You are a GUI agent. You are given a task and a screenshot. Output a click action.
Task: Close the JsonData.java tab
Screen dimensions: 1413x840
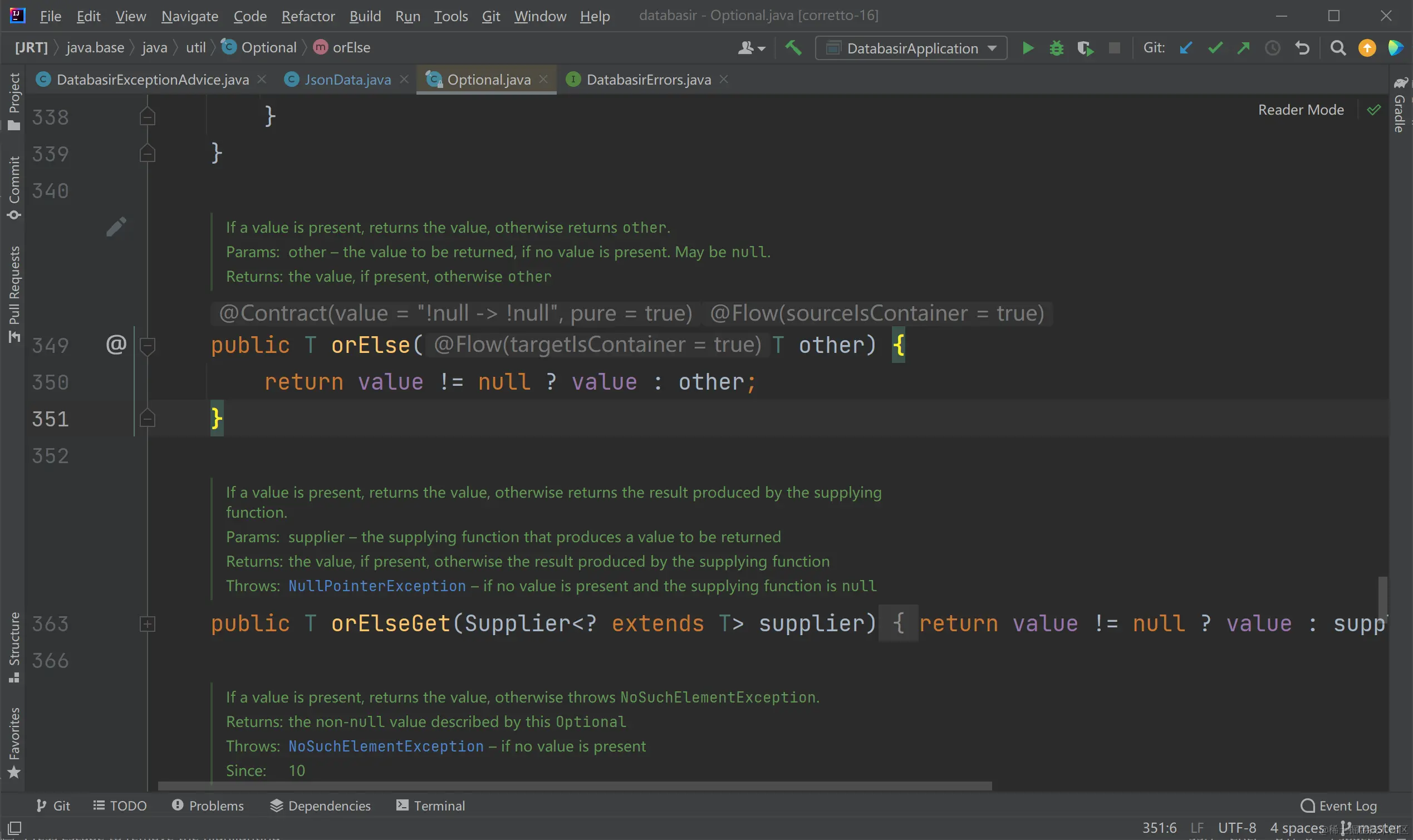point(404,79)
